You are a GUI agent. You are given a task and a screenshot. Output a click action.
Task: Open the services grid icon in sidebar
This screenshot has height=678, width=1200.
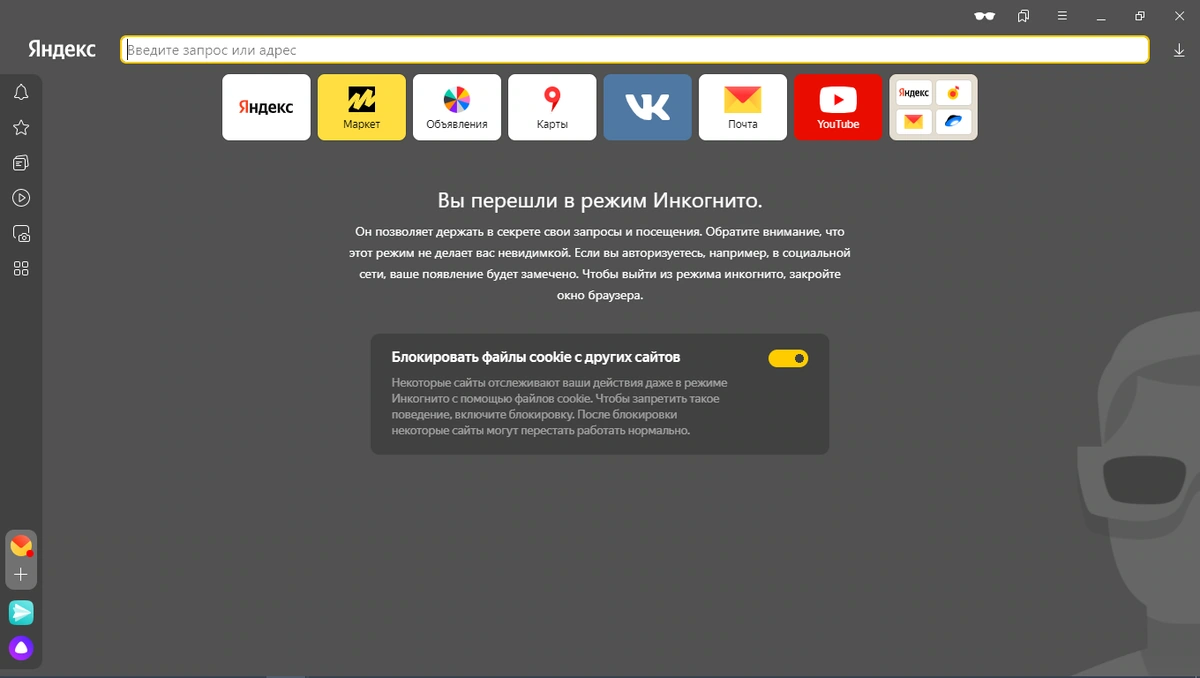coord(21,268)
